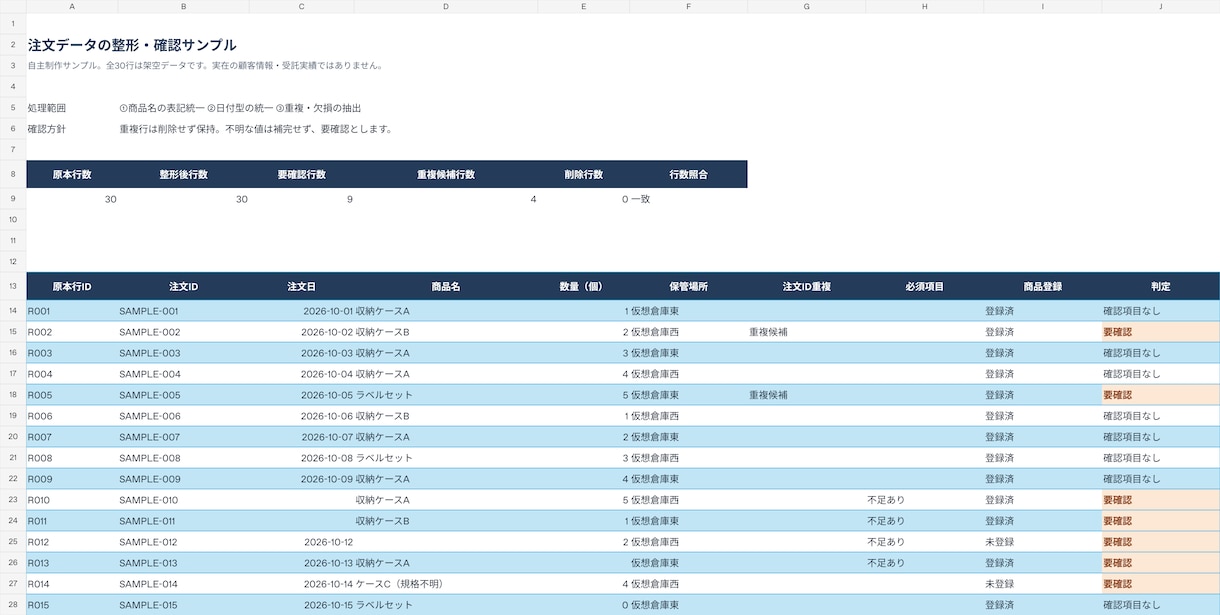Select the 必須項目 table header
Viewport: 1220px width, 615px height.
tap(925, 286)
